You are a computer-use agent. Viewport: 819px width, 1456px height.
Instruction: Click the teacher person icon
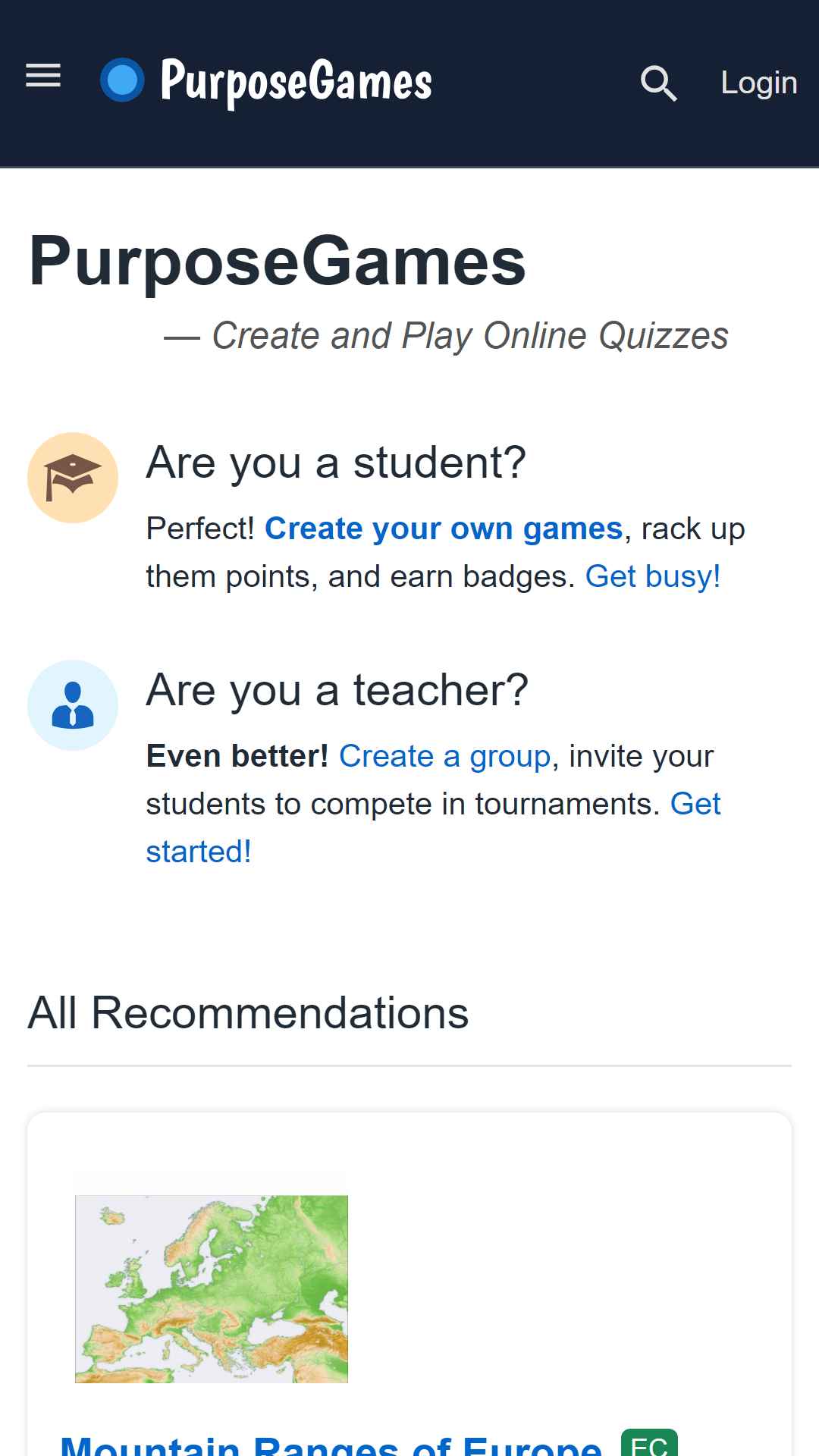pos(73,705)
